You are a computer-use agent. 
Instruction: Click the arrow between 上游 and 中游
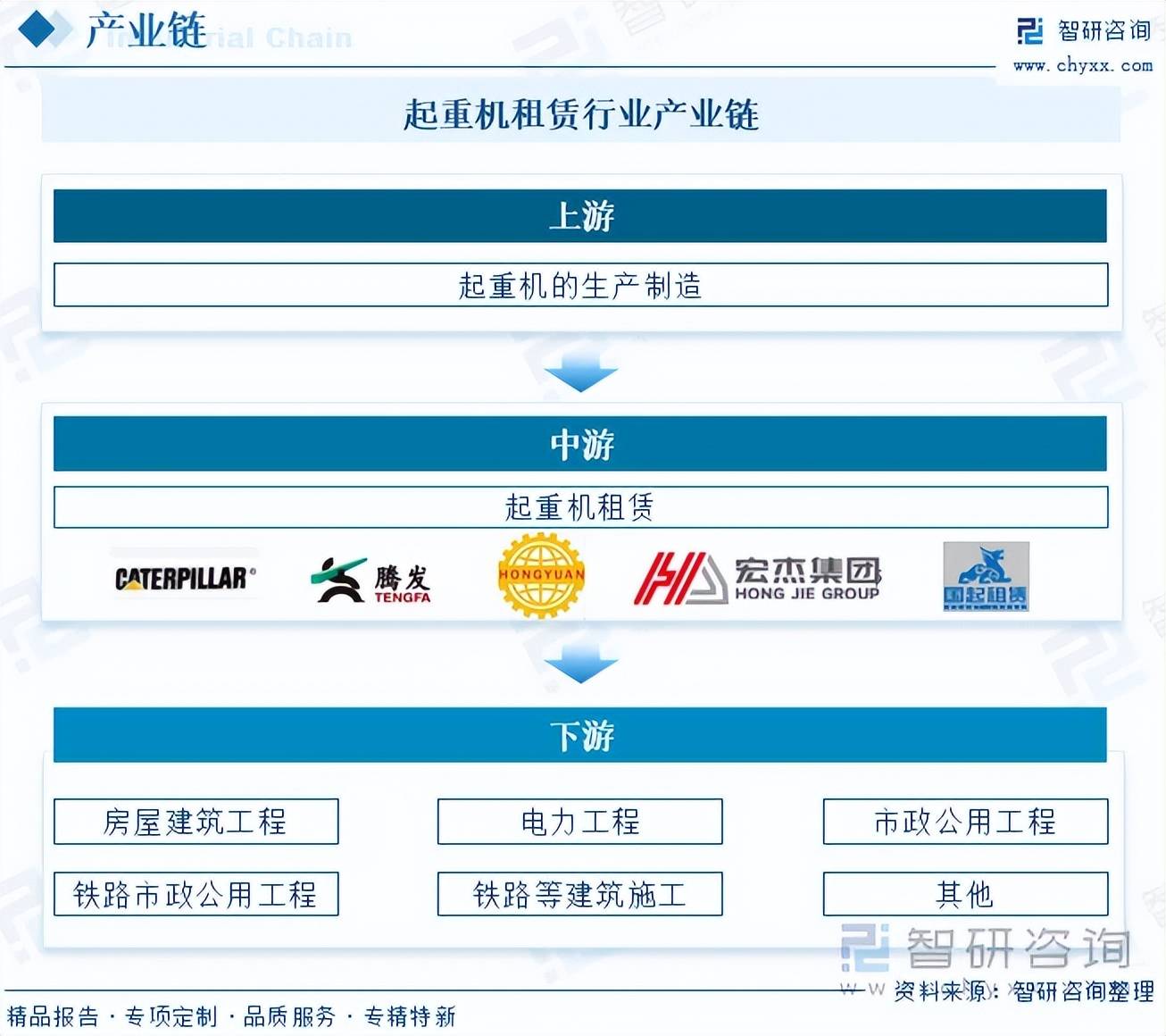pyautogui.click(x=580, y=373)
